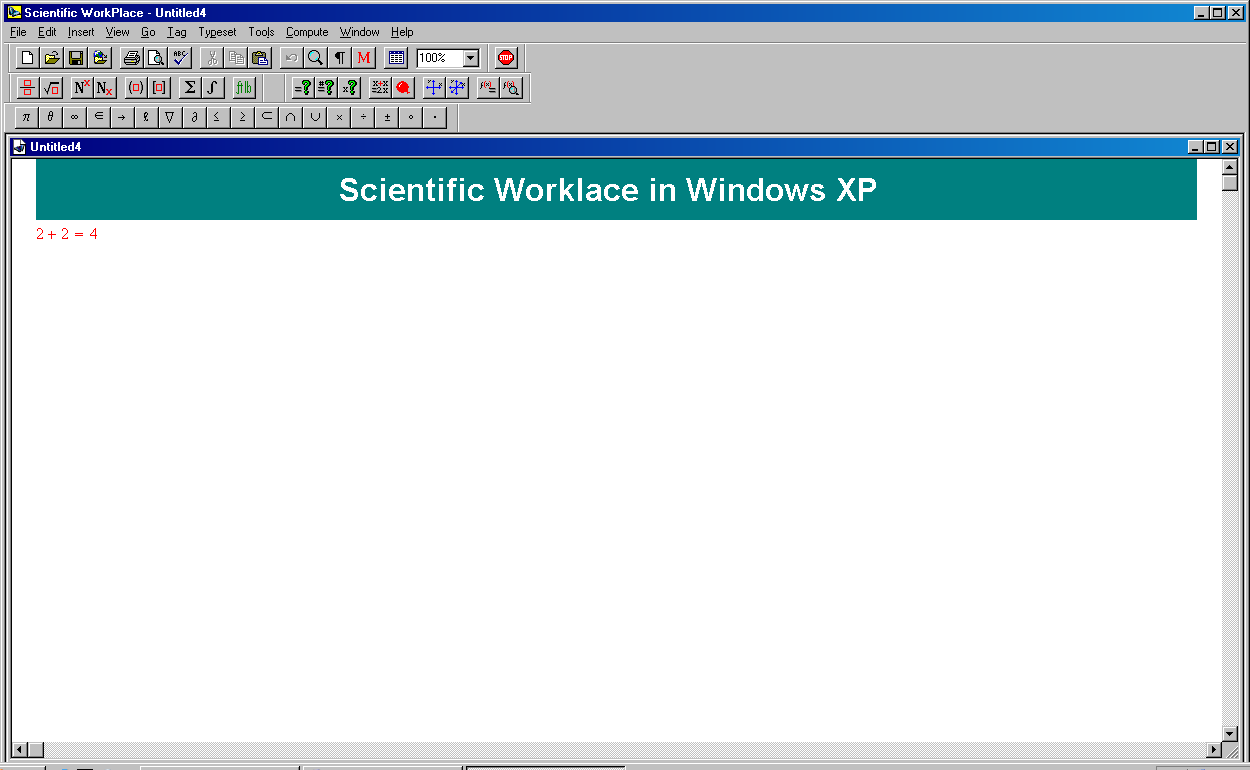Open the Insert menu
The image size is (1250, 770).
click(x=81, y=32)
